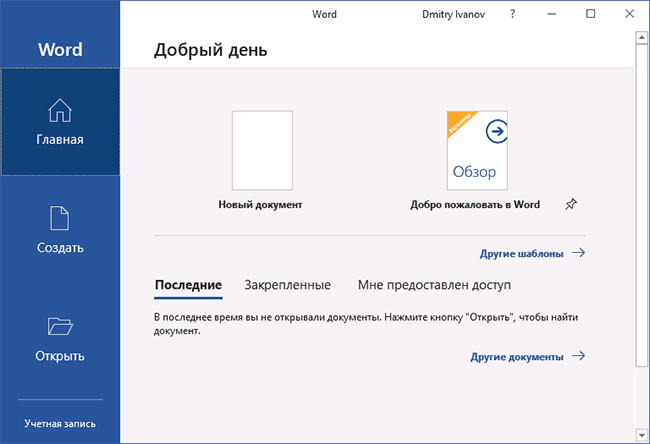
Task: Click the Новый документ label
Action: (x=260, y=204)
